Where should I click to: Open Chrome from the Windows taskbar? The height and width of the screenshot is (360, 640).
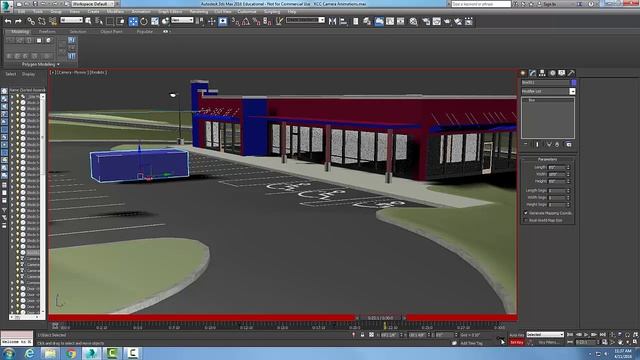coord(71,353)
